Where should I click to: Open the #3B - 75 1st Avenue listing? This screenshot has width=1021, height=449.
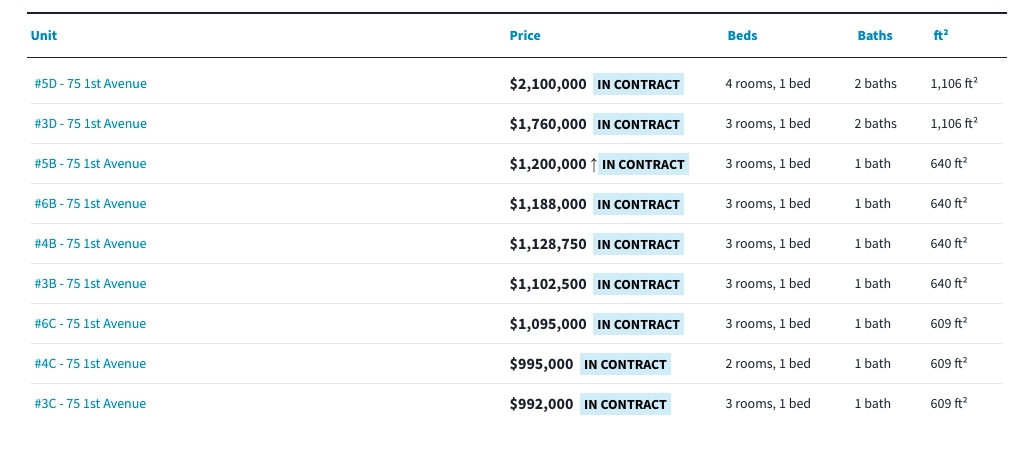(x=90, y=284)
